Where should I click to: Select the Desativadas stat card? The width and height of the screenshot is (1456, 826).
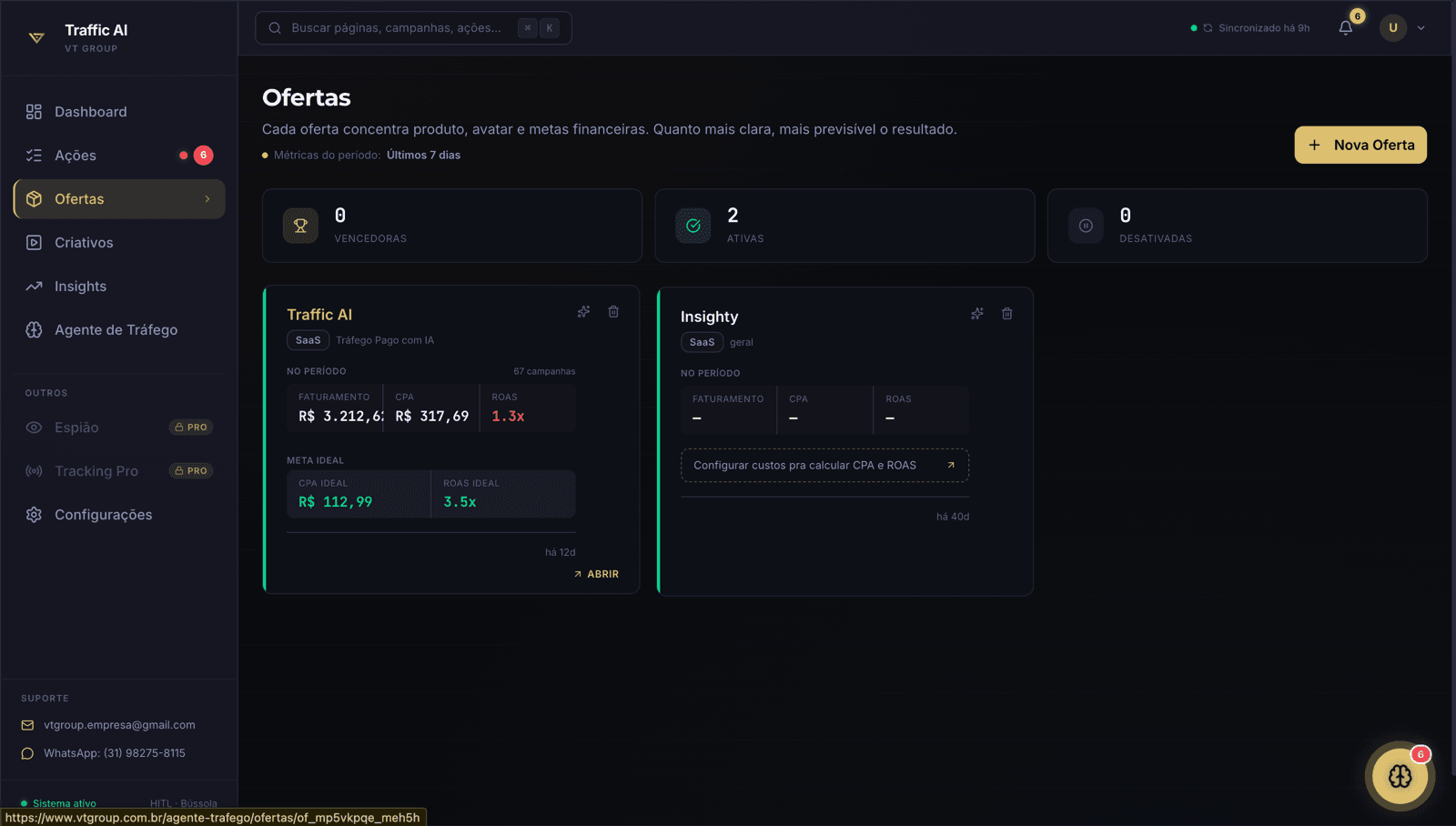click(x=1238, y=226)
